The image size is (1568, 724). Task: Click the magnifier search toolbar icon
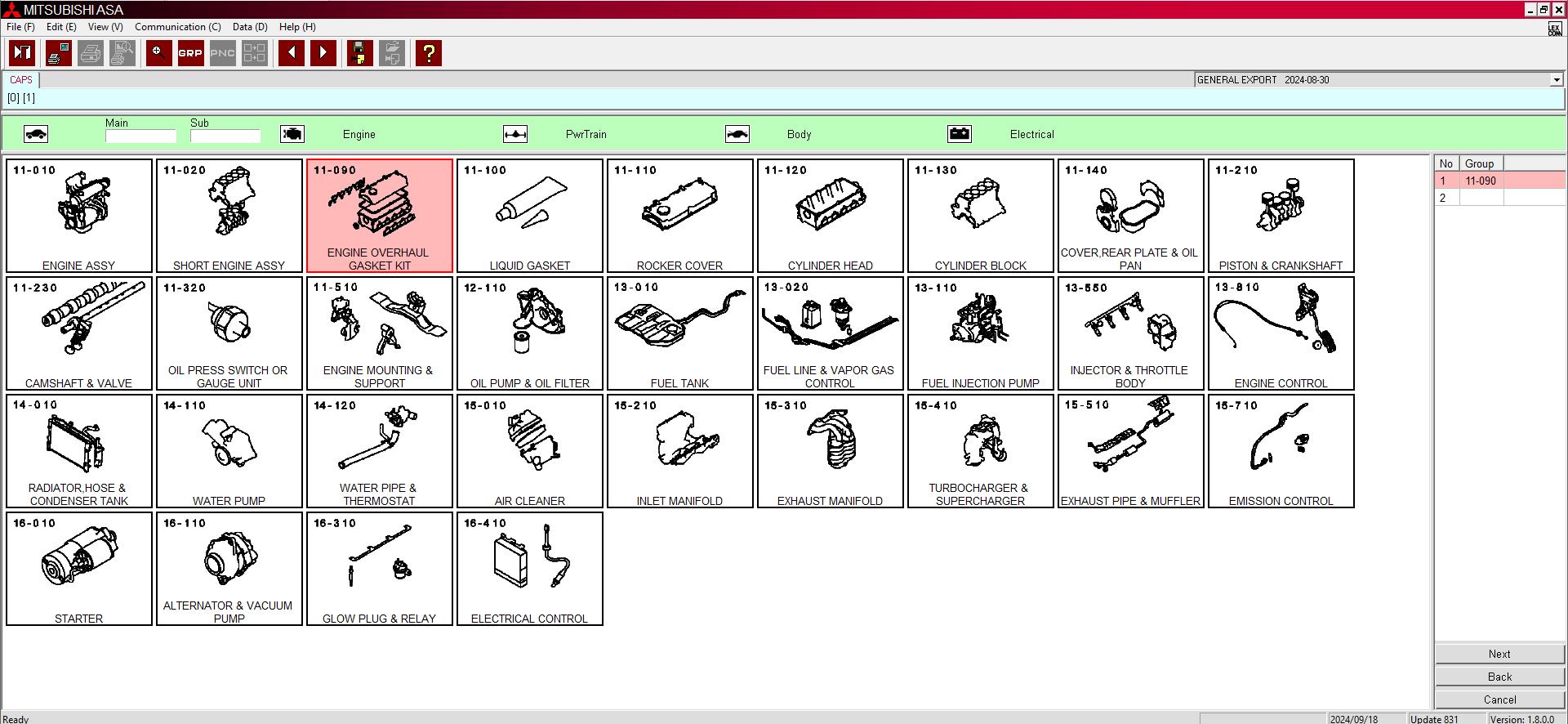coord(158,53)
